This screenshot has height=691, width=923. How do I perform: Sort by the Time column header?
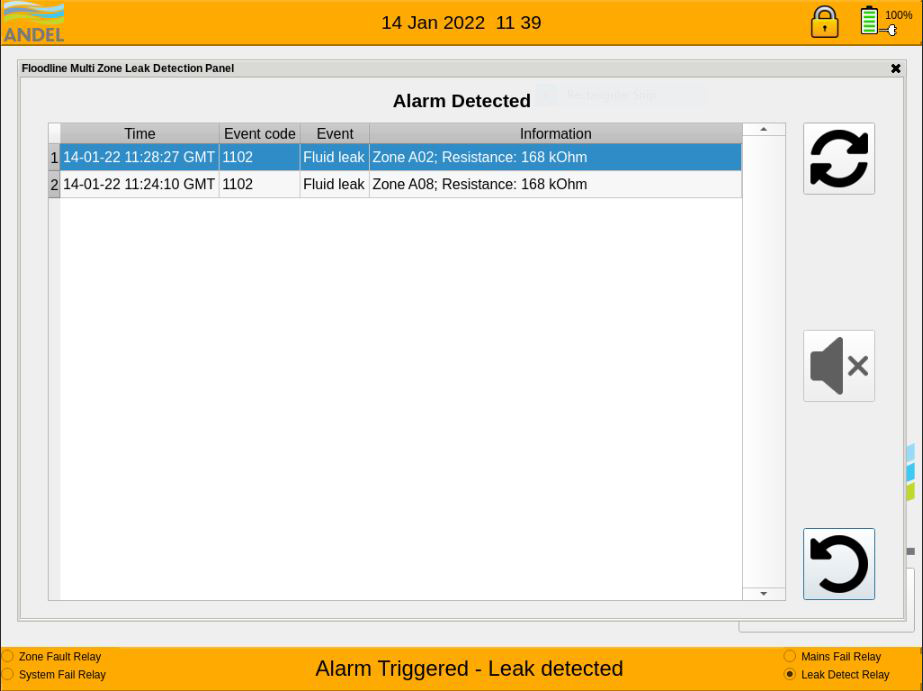(139, 134)
